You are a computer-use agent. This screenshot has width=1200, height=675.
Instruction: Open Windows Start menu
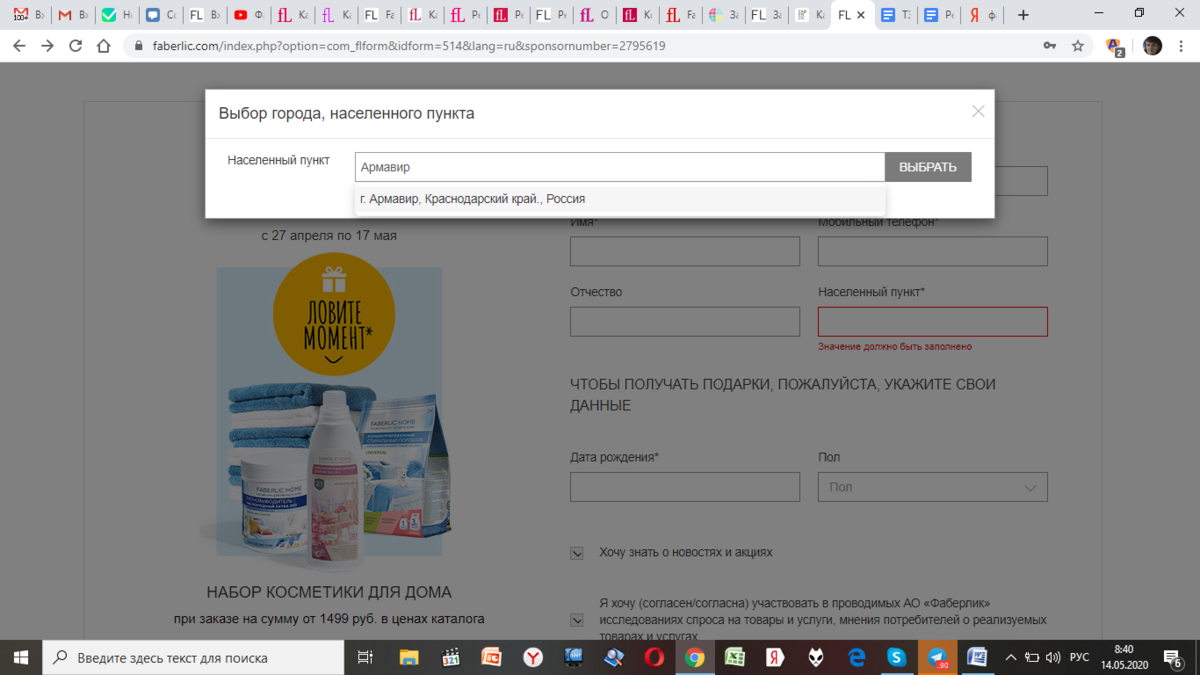(21, 657)
